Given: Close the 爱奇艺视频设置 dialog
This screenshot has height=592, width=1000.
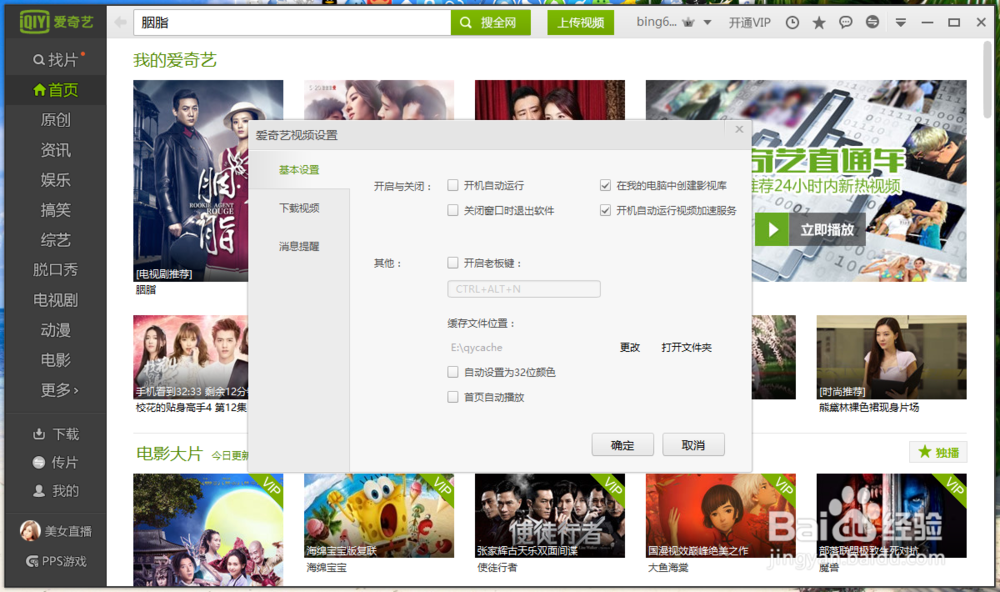Looking at the screenshot, I should (739, 130).
